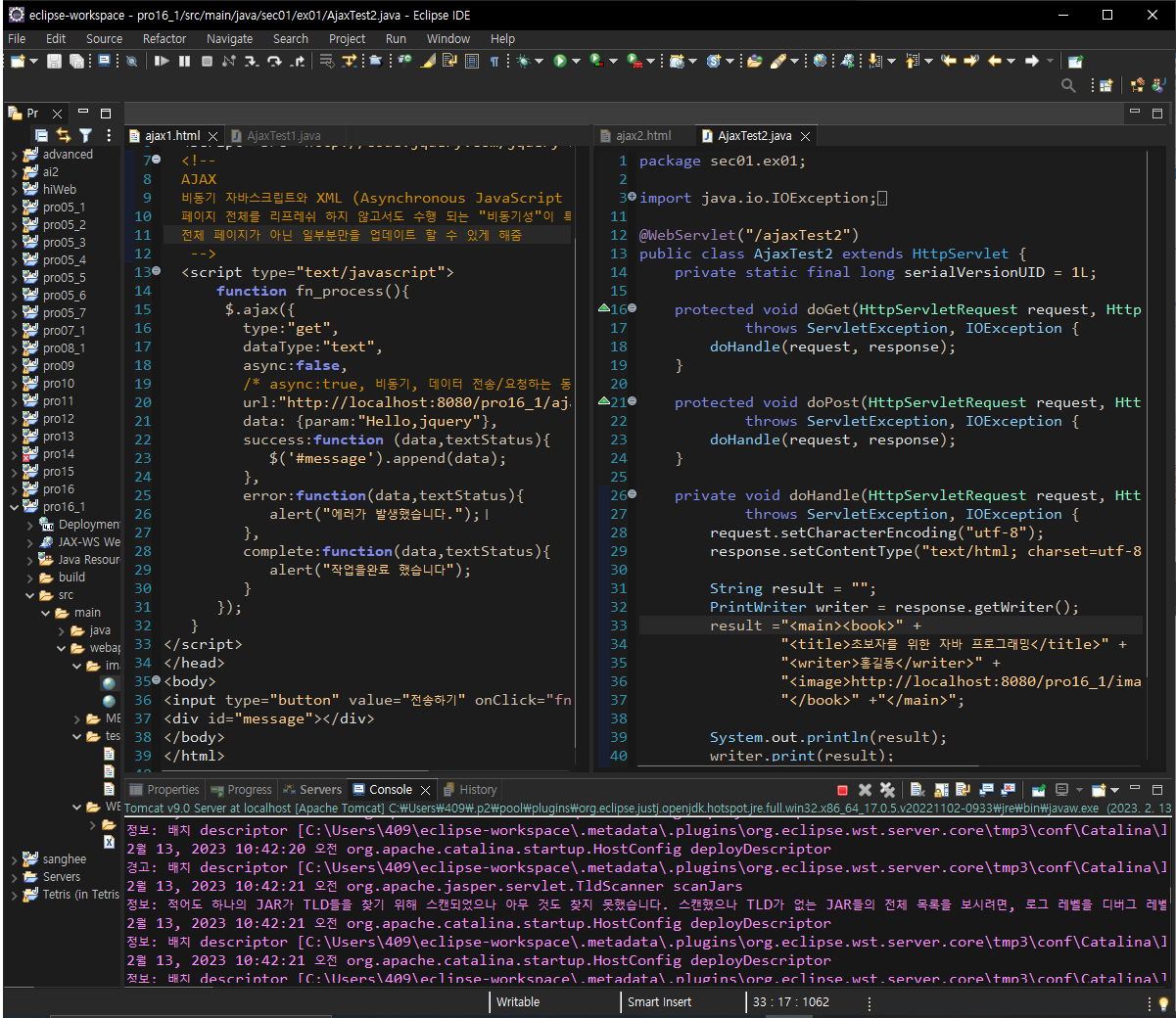Close the ajax1.html editor tab
The width and height of the screenshot is (1176, 1018).
click(x=213, y=136)
